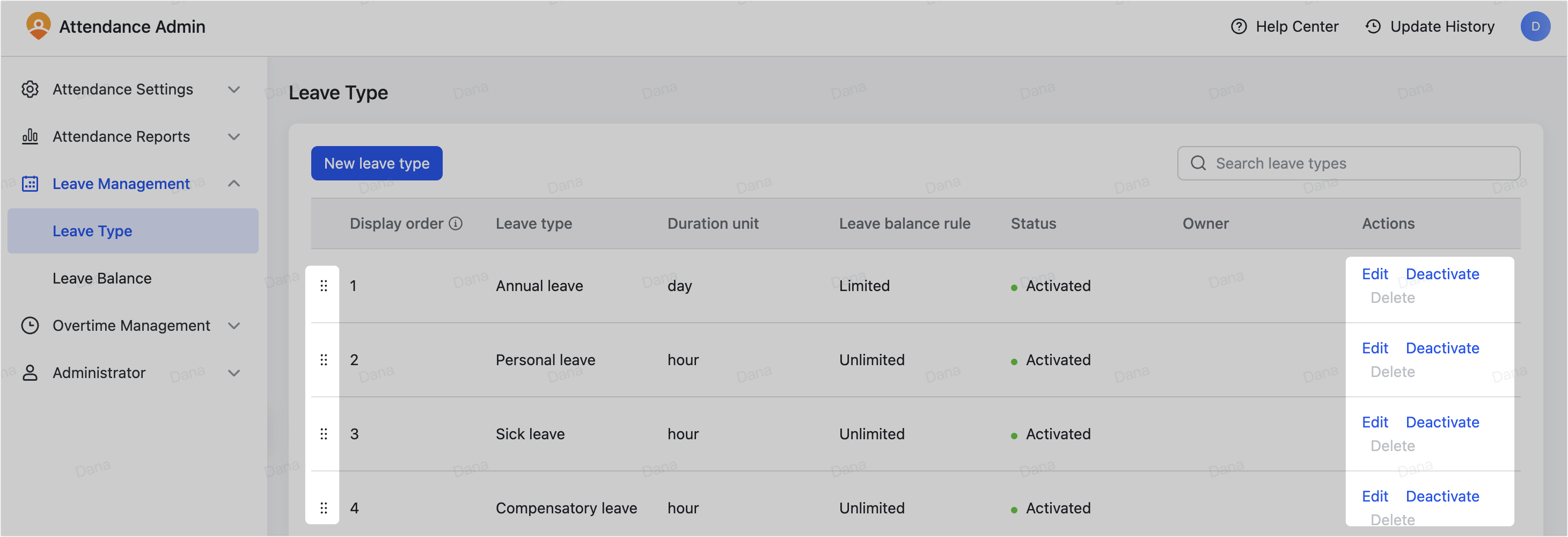Click the info icon next to Display order
The width and height of the screenshot is (1568, 537).
pyautogui.click(x=456, y=223)
